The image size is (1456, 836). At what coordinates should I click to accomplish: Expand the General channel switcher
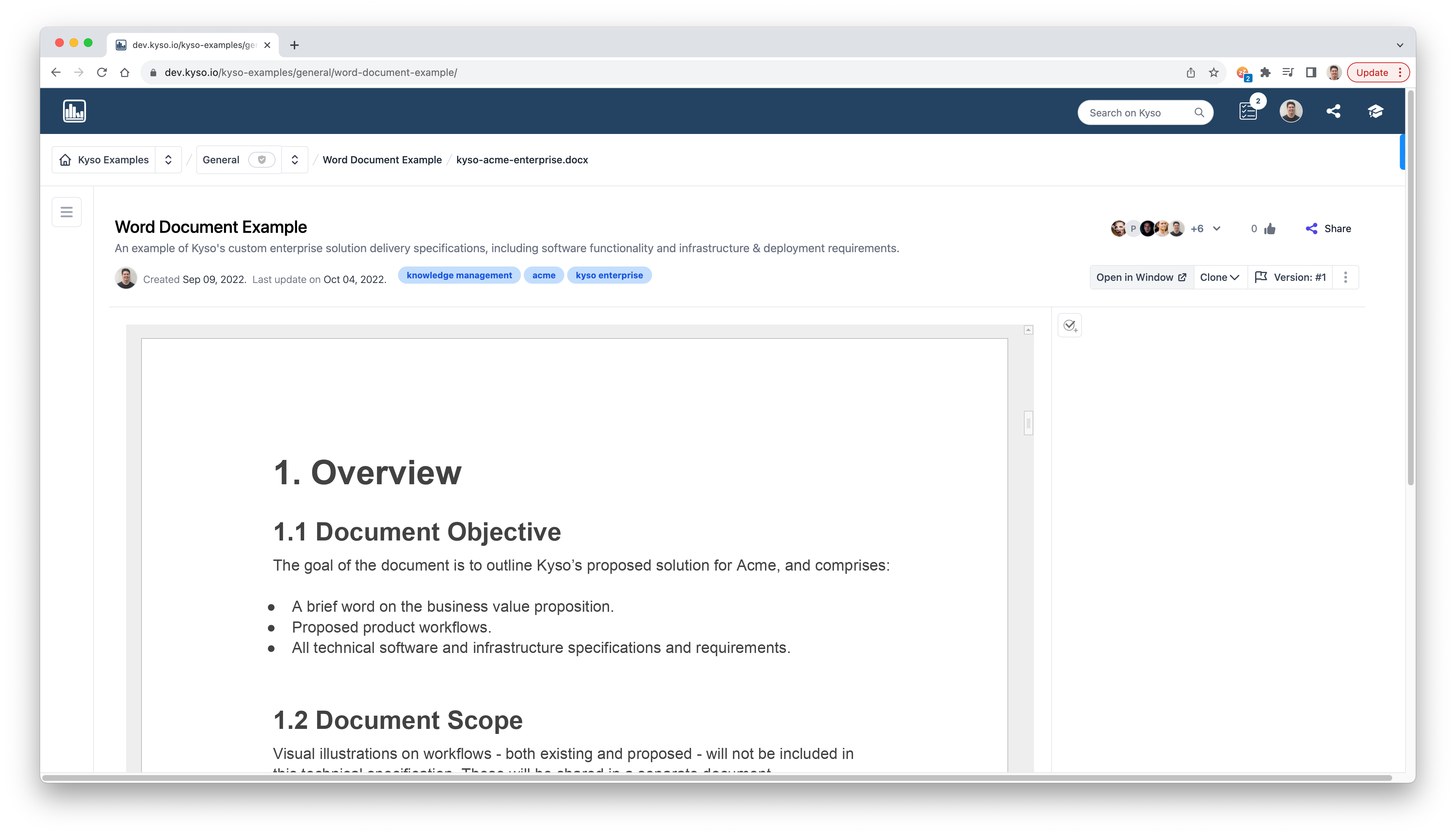coord(294,160)
